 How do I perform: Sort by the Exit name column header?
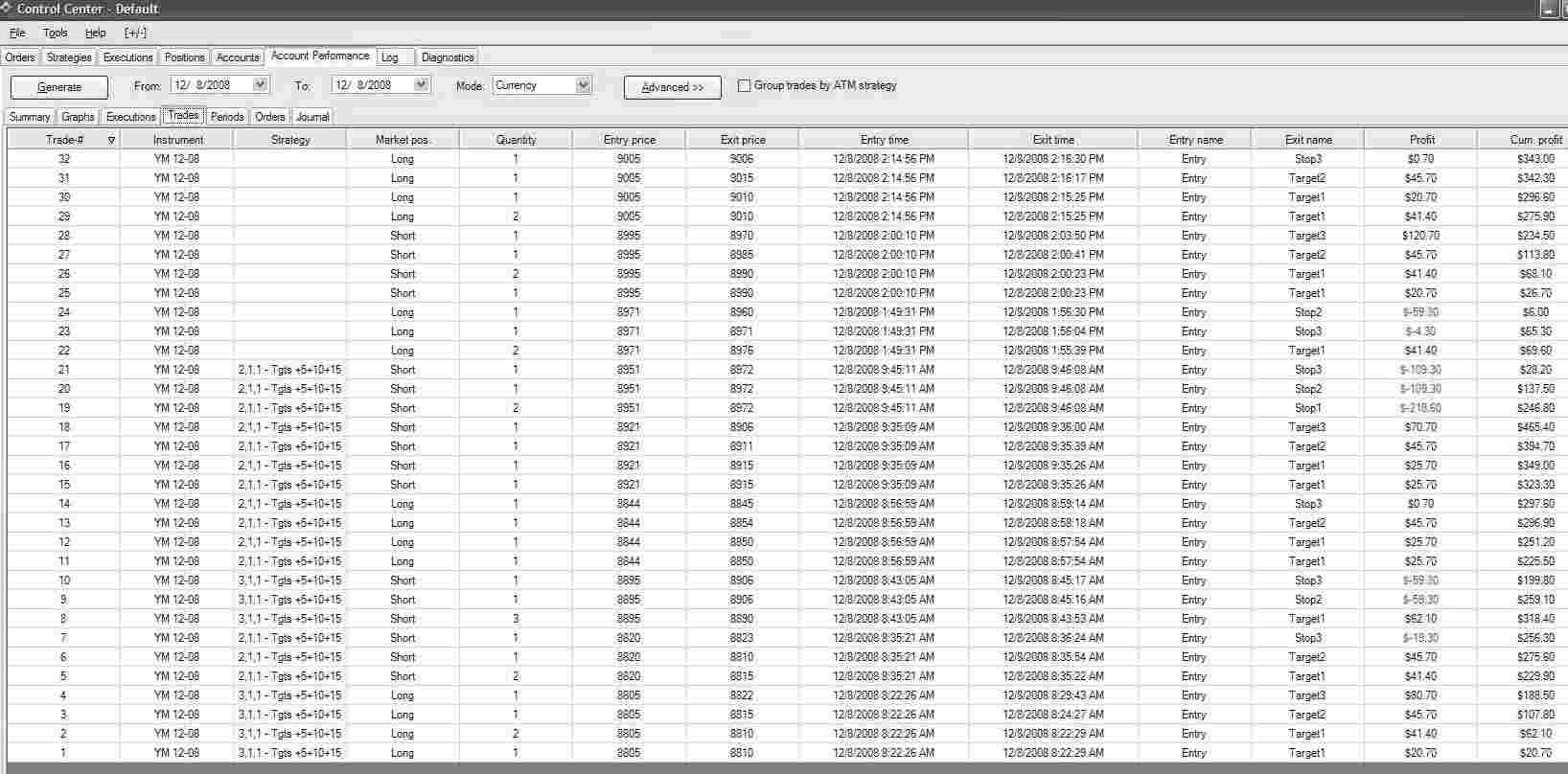1308,140
